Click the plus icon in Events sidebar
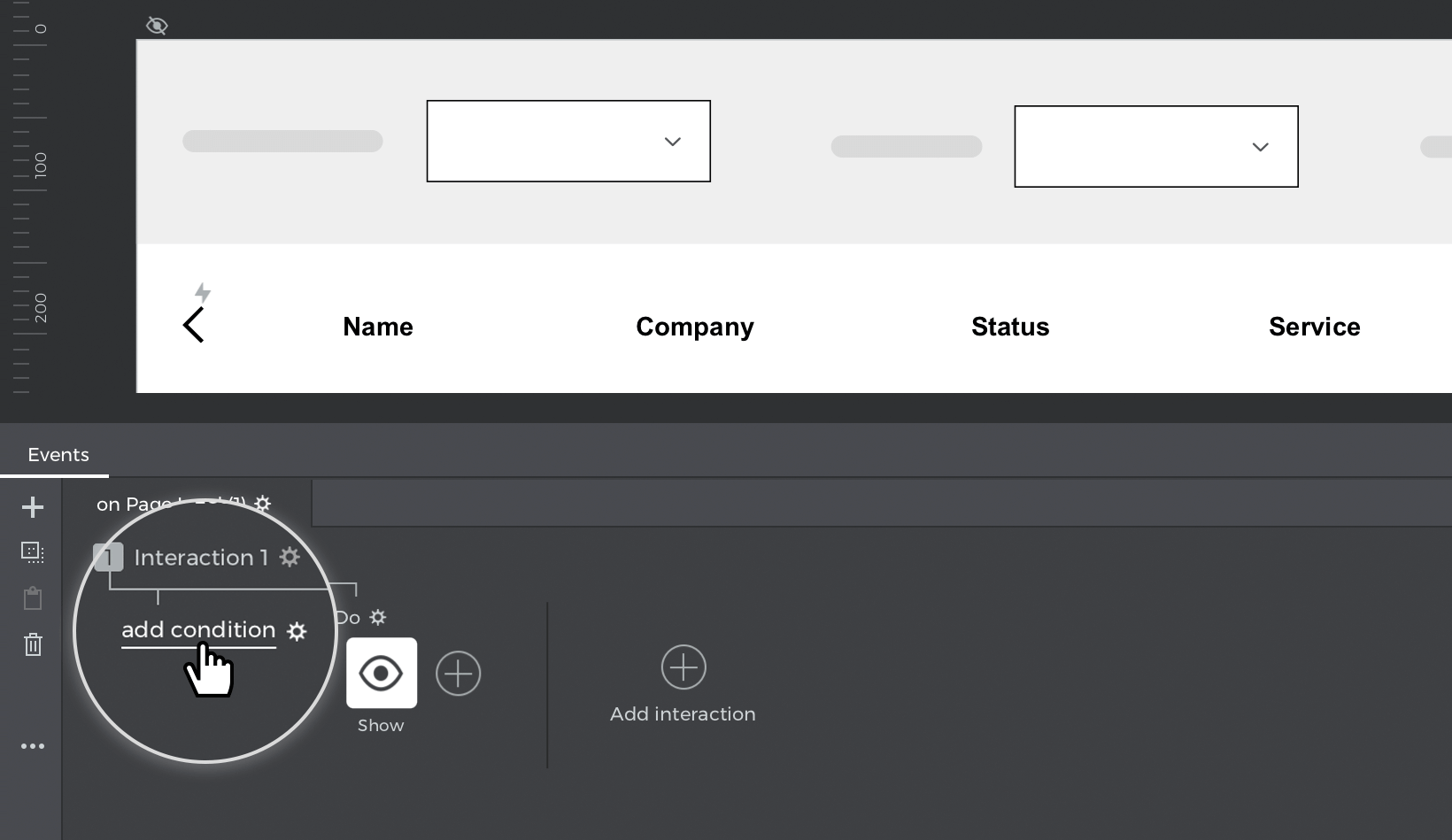The width and height of the screenshot is (1452, 840). [x=33, y=507]
